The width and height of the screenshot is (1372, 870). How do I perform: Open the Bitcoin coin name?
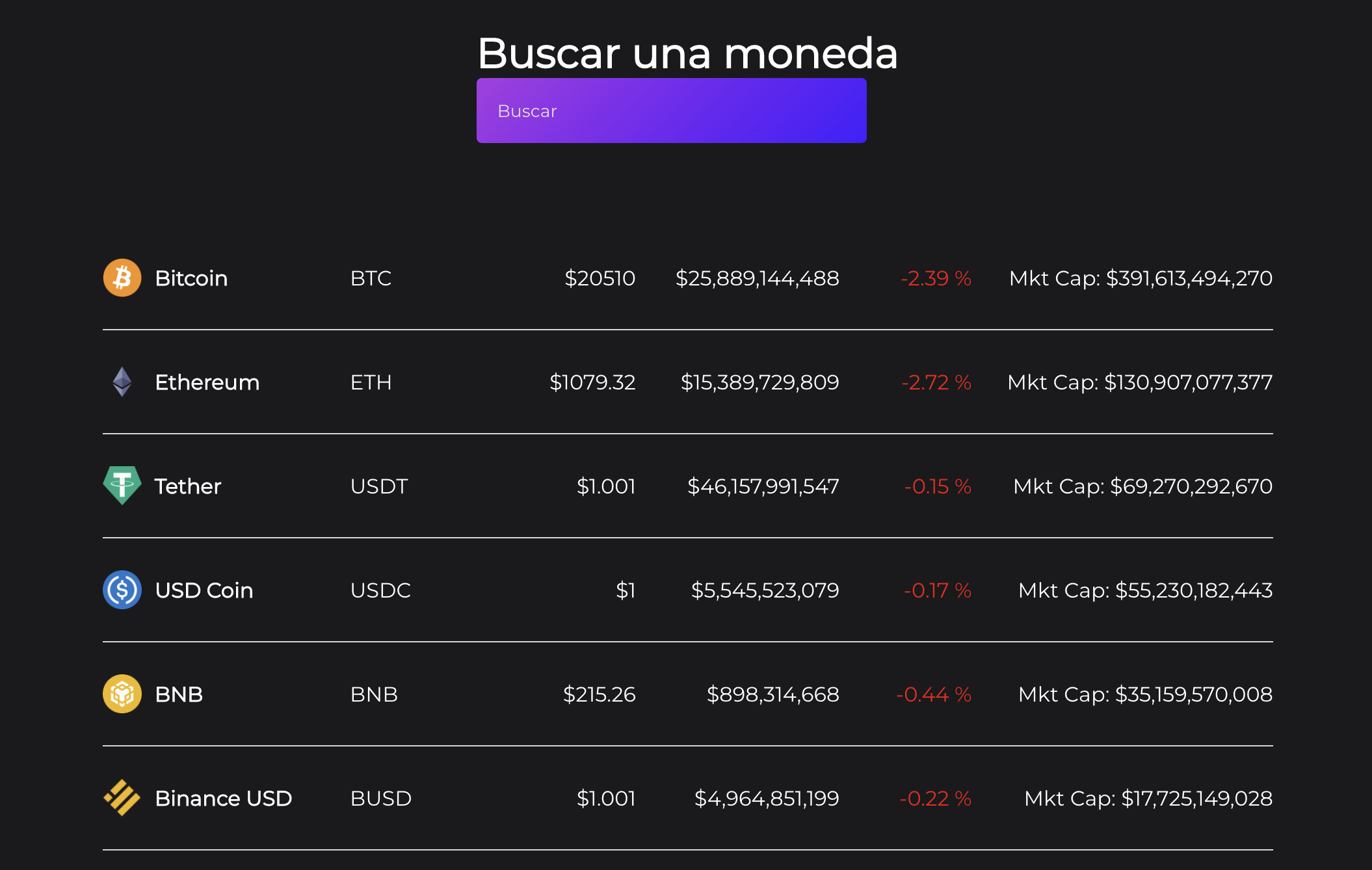tap(191, 278)
